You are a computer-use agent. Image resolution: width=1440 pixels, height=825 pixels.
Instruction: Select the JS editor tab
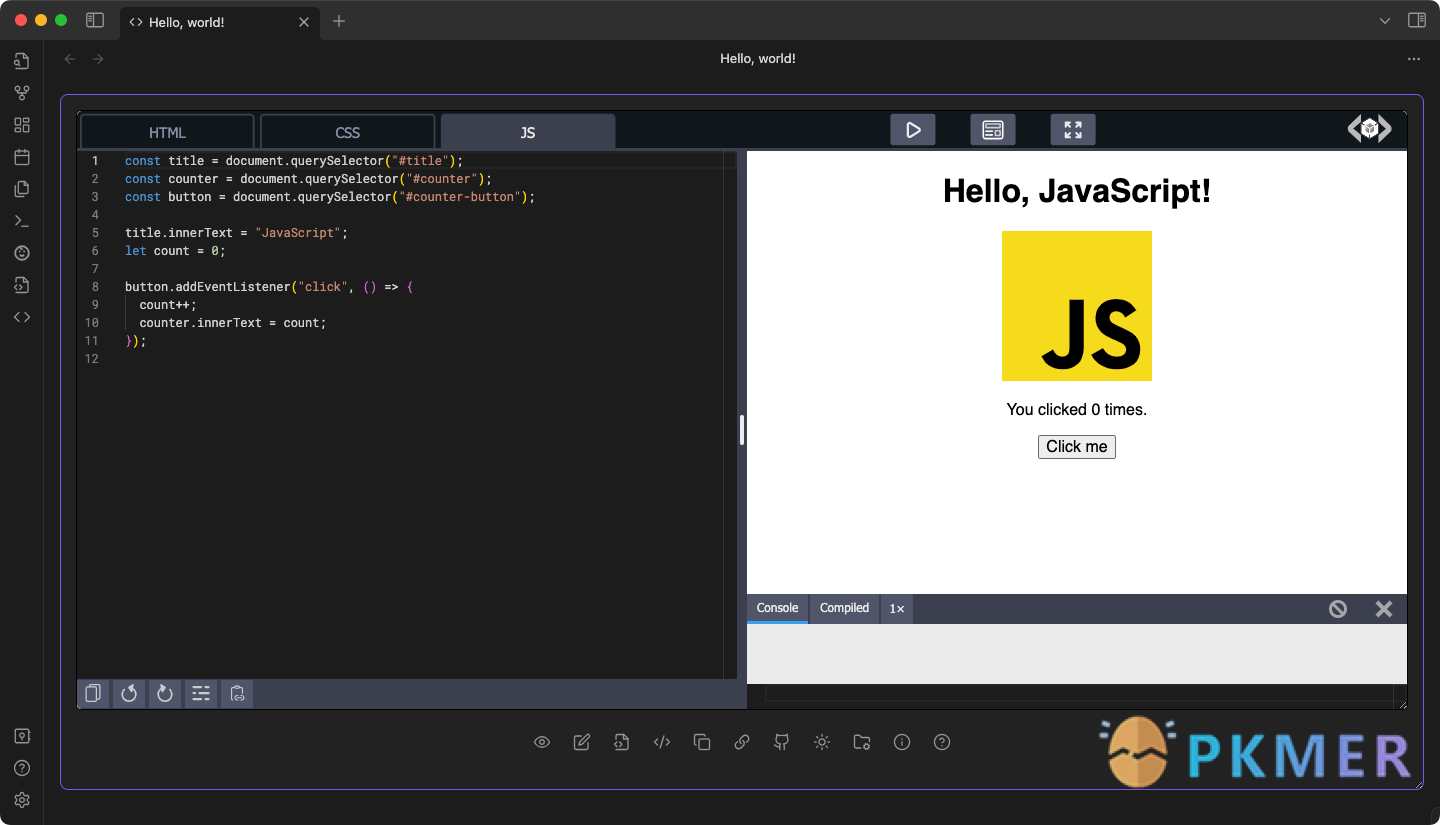528,132
